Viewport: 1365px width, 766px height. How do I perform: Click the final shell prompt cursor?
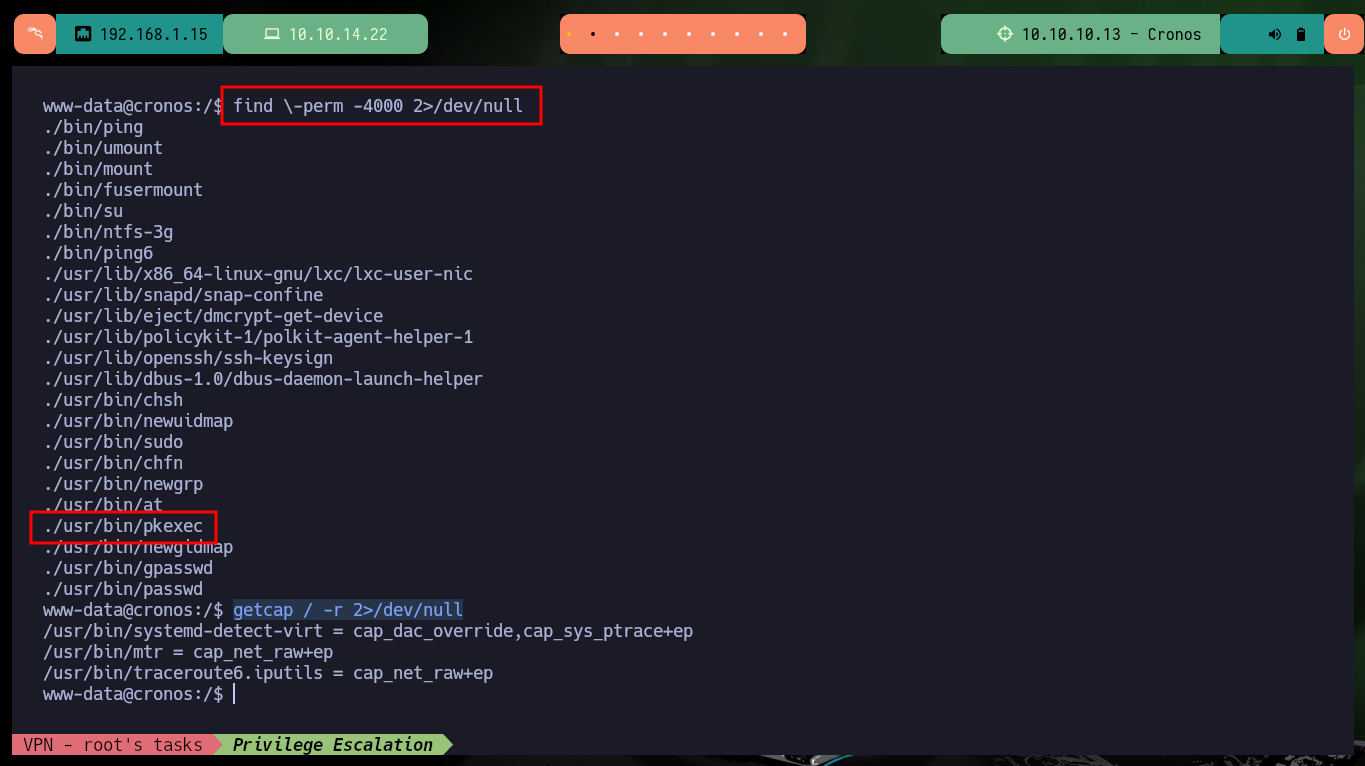point(234,694)
